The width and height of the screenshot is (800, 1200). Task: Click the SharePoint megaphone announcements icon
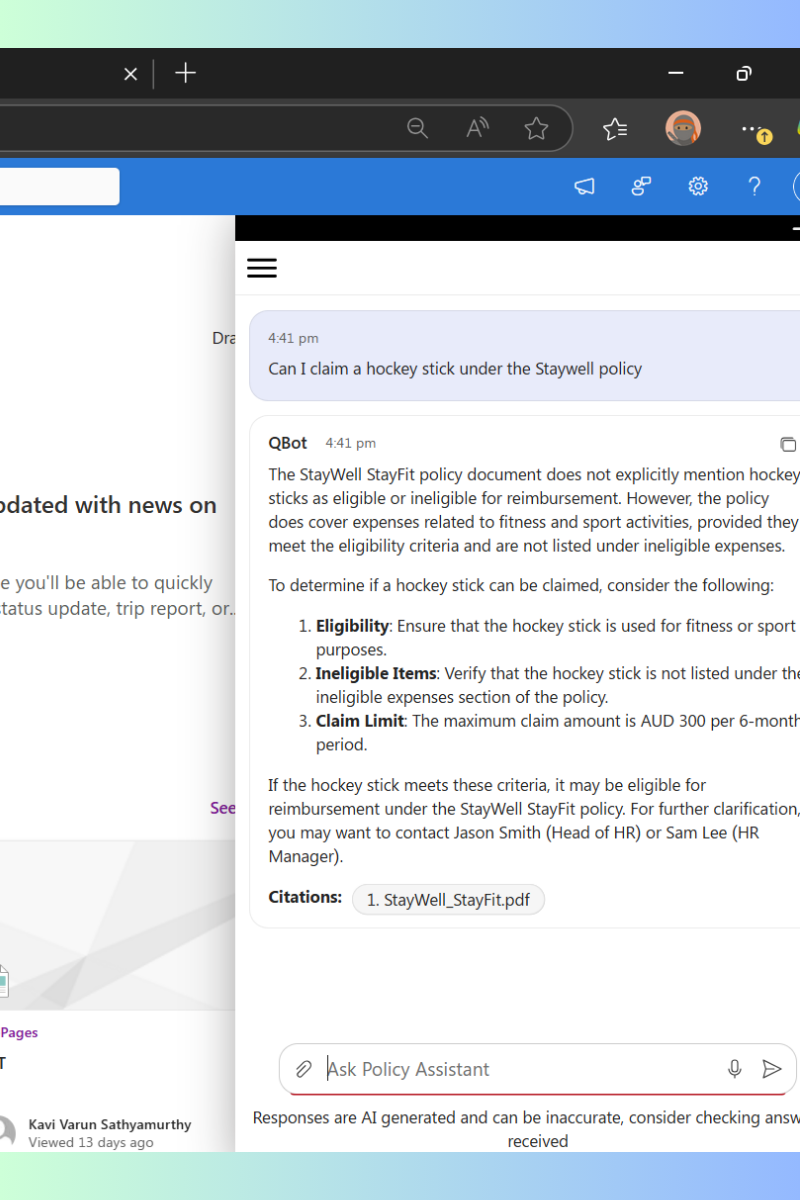click(x=585, y=186)
